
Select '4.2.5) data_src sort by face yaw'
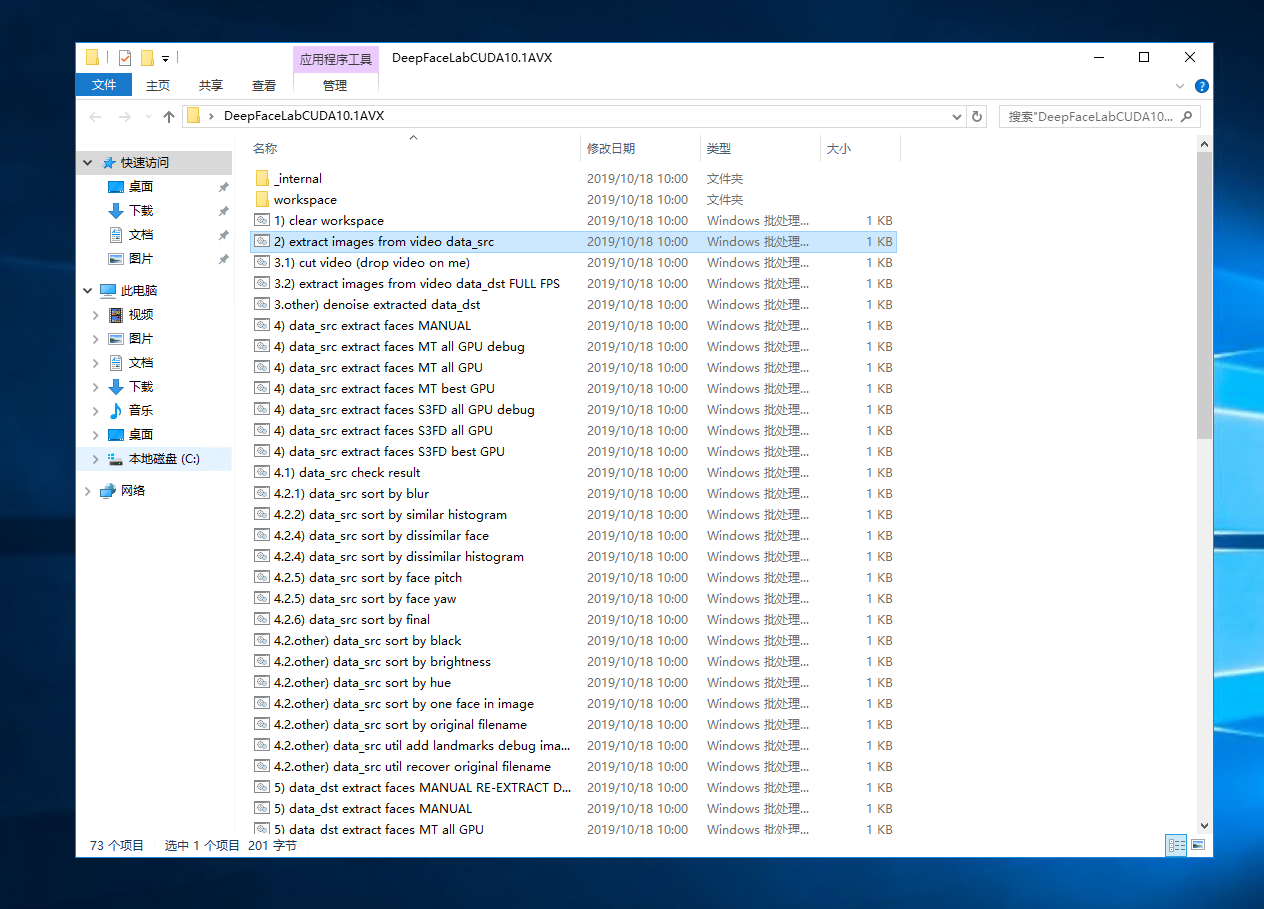point(573,598)
